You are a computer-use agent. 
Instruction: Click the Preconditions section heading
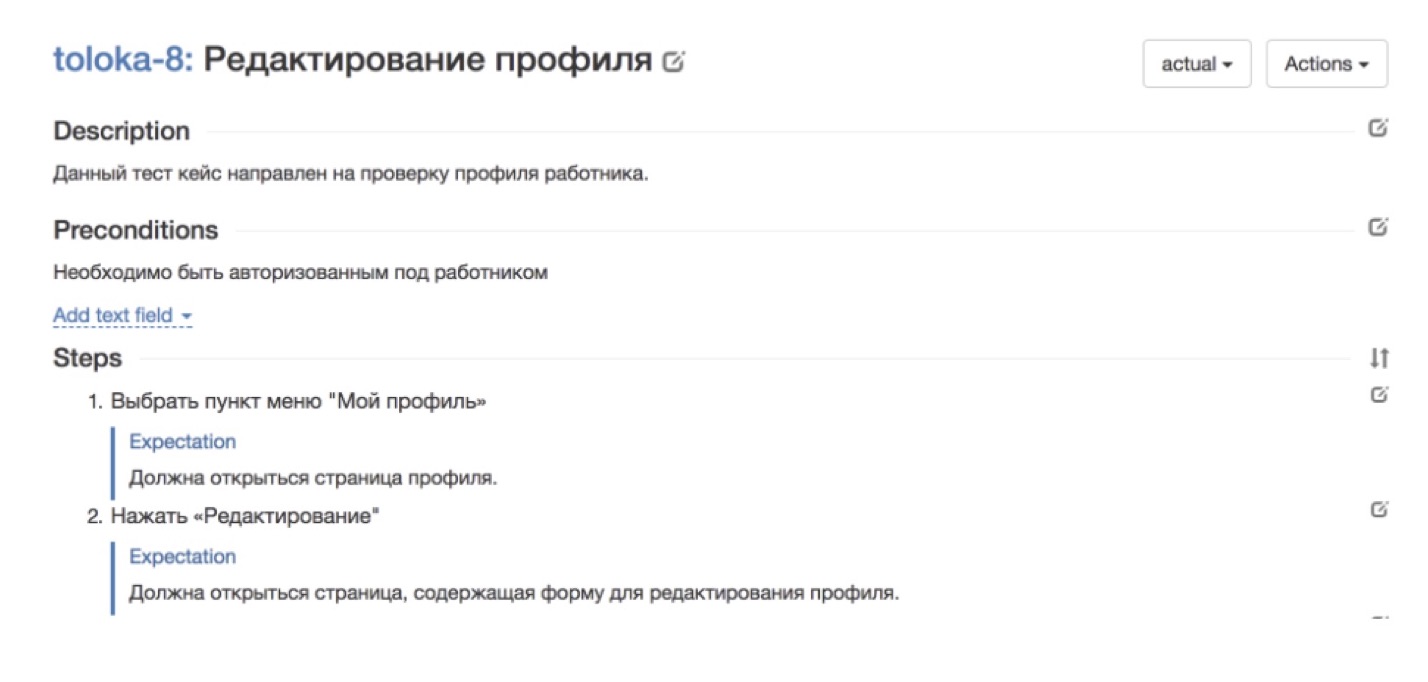(x=137, y=230)
